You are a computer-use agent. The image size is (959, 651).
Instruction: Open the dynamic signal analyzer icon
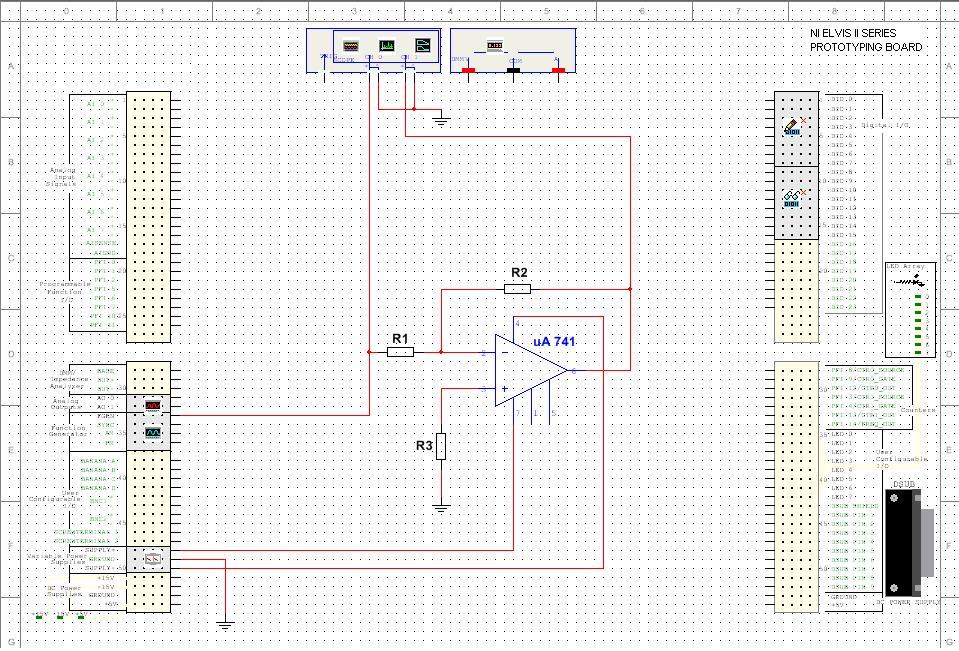[x=387, y=45]
